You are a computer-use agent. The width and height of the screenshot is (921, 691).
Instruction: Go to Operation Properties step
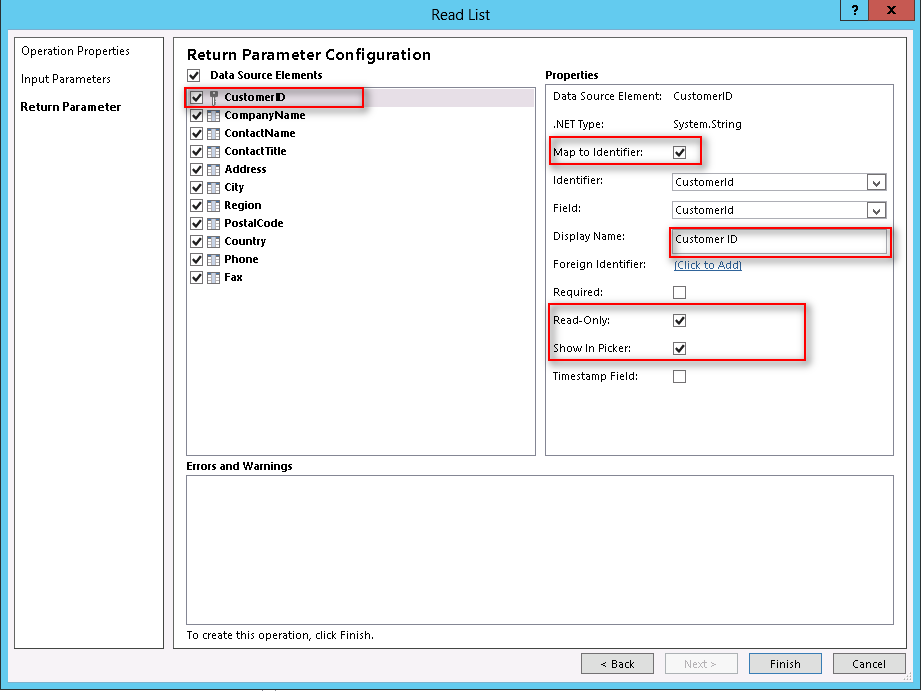click(75, 51)
